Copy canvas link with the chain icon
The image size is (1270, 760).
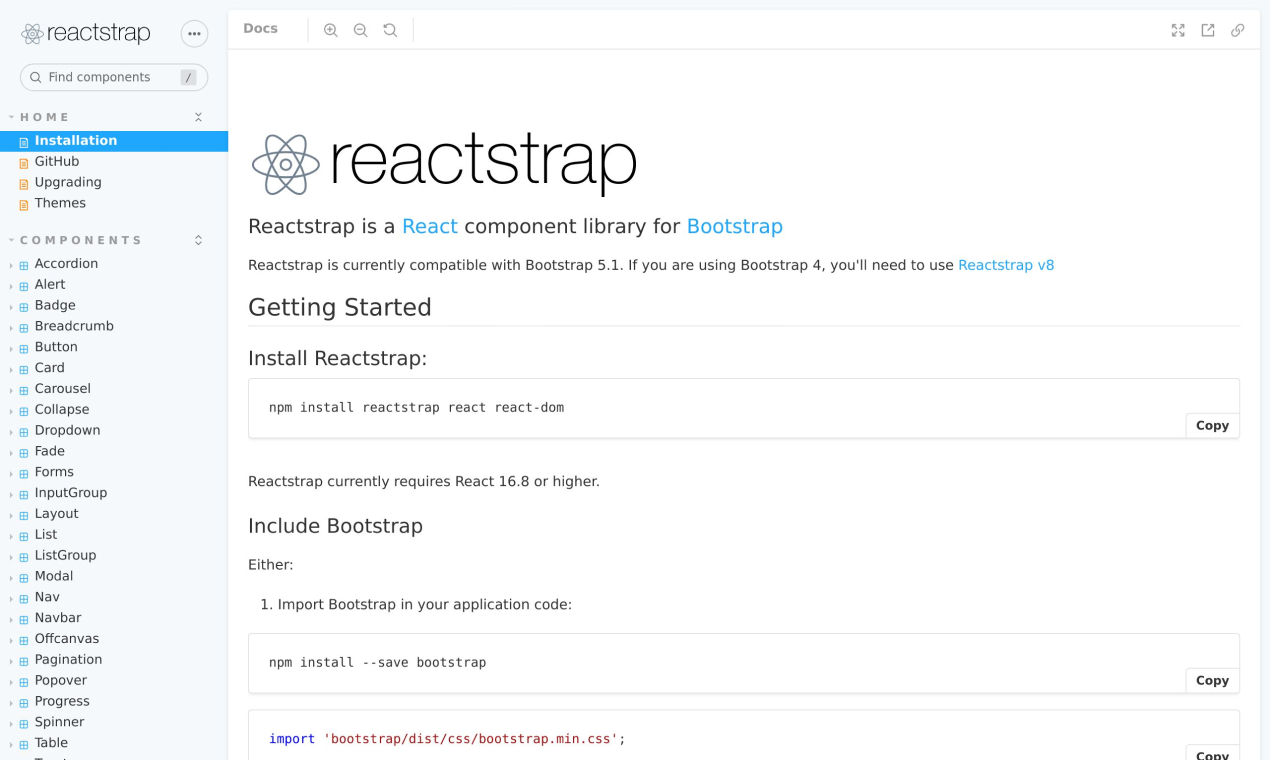[x=1238, y=30]
